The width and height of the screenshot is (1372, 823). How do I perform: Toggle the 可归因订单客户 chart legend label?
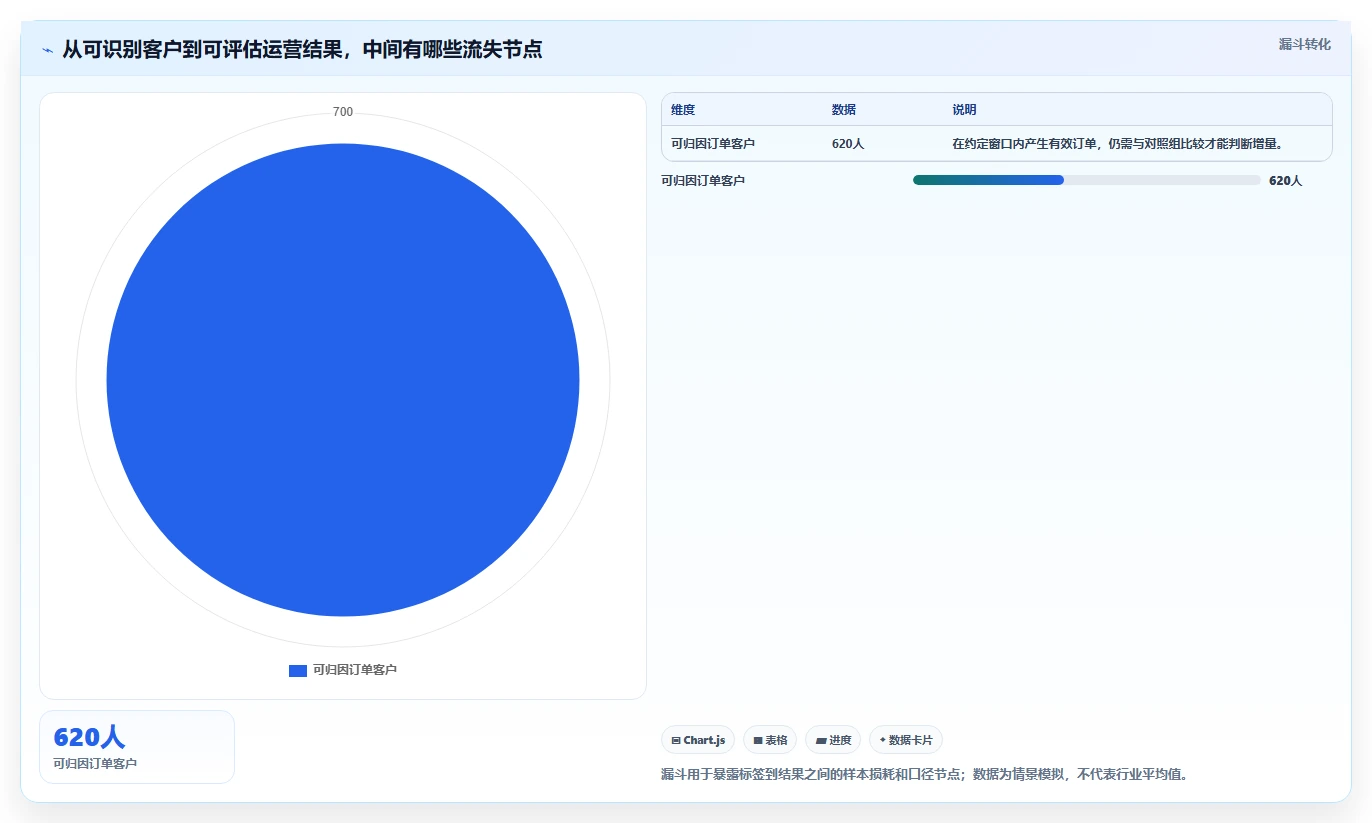355,670
